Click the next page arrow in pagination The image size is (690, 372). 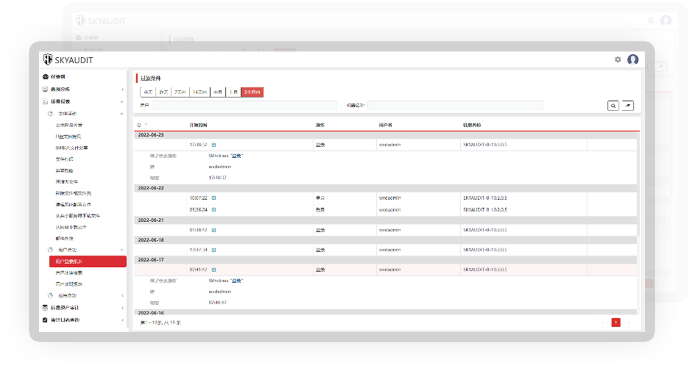click(x=629, y=323)
